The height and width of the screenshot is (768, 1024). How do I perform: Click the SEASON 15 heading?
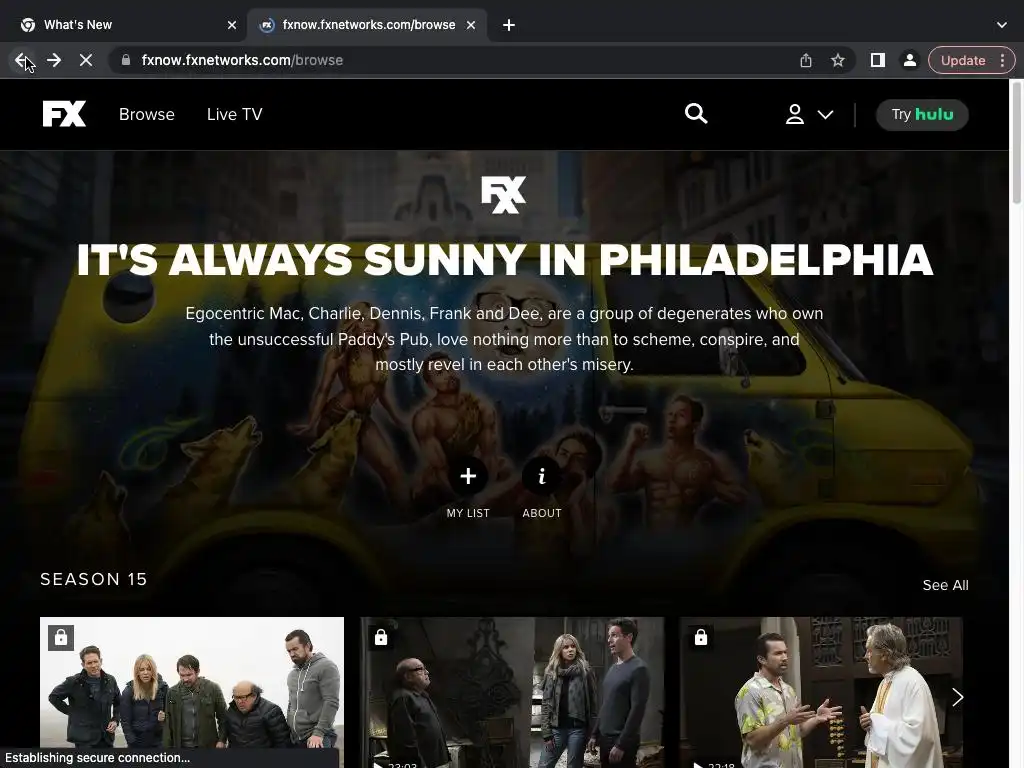pos(94,579)
